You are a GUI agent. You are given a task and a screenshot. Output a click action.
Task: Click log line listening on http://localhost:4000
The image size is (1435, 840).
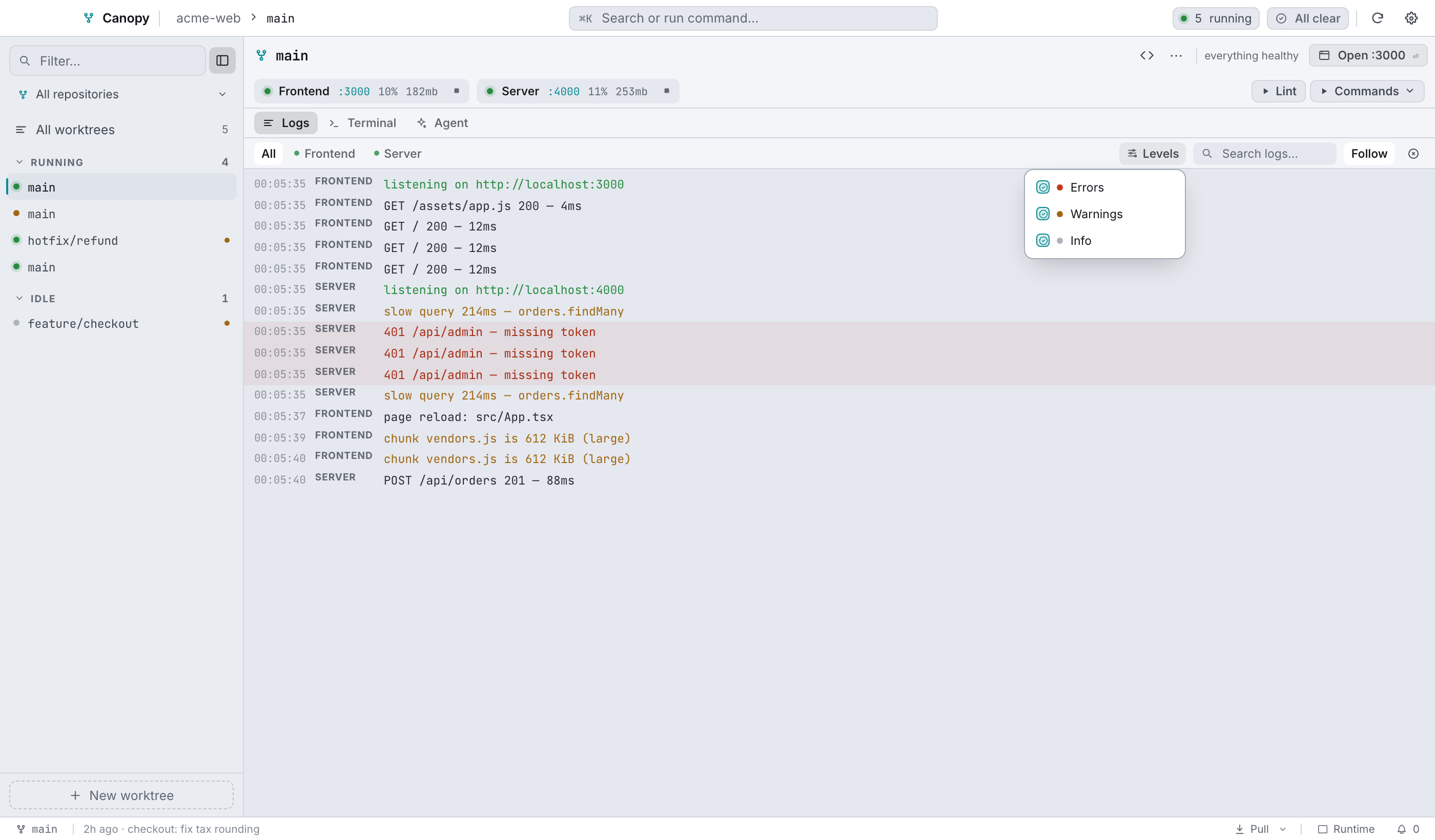503,290
